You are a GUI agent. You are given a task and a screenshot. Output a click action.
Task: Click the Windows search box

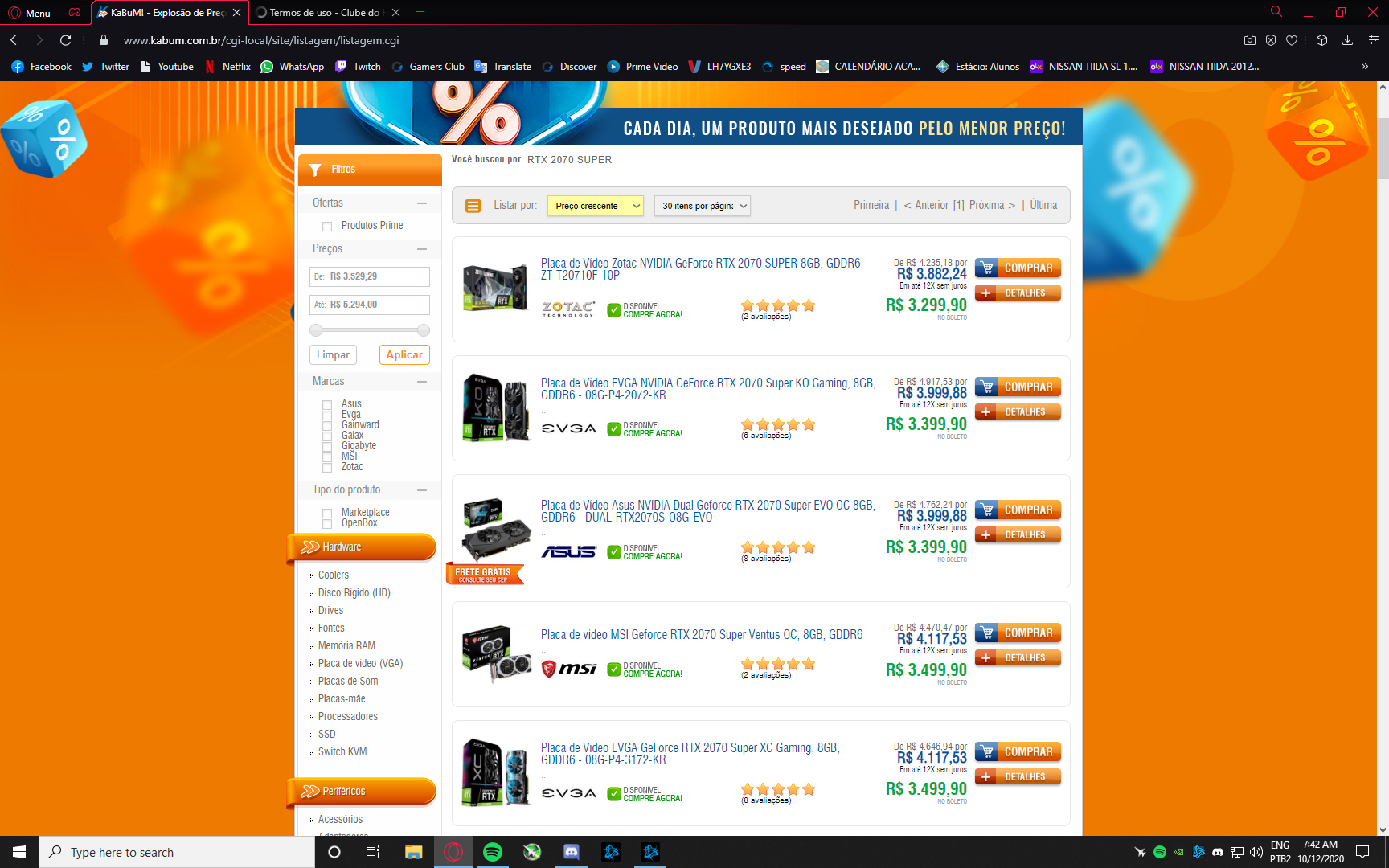point(177,852)
